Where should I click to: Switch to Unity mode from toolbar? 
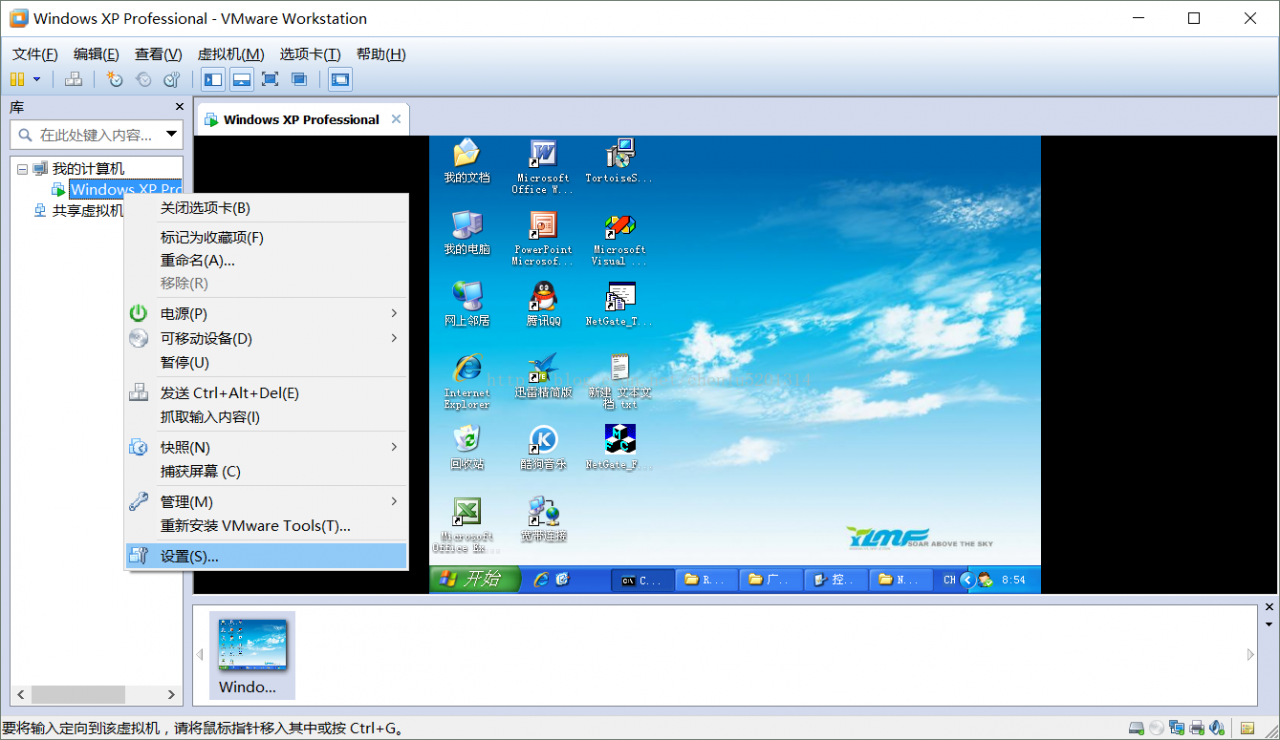click(x=299, y=79)
